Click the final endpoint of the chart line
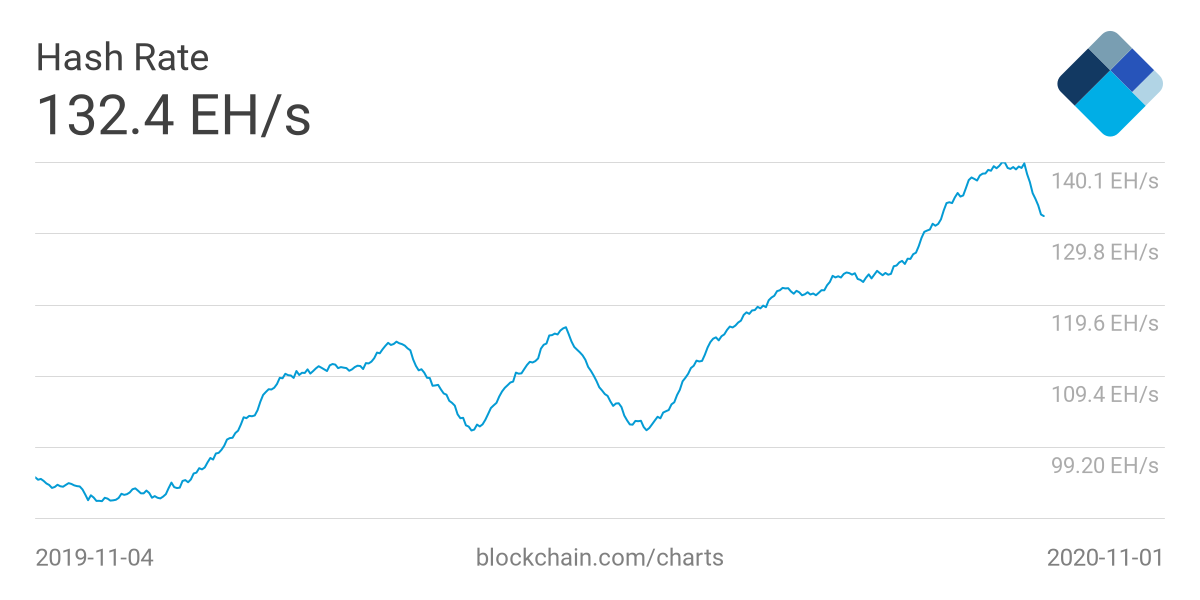Viewport: 1200px width, 600px height. [1044, 216]
